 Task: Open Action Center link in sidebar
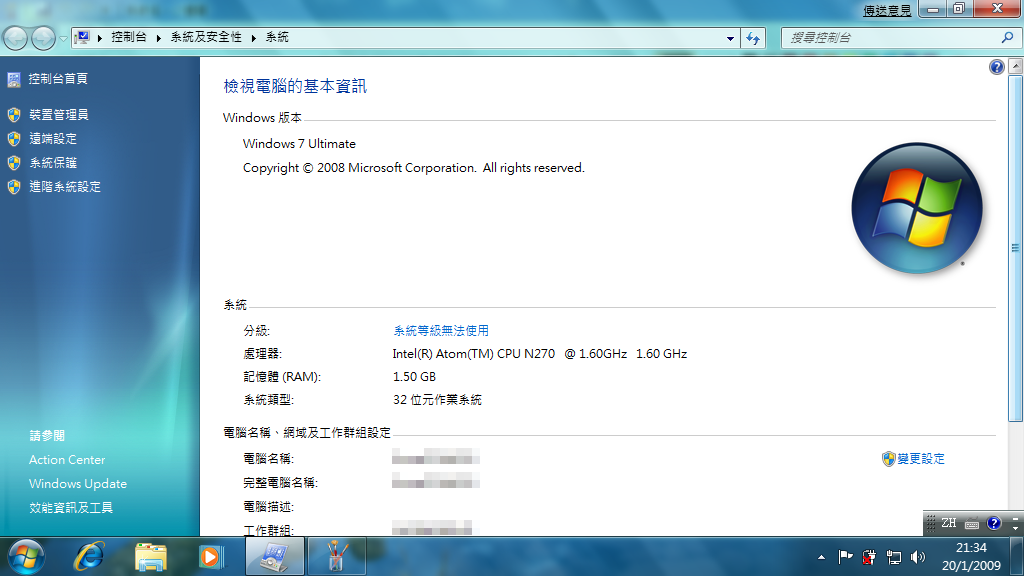67,460
